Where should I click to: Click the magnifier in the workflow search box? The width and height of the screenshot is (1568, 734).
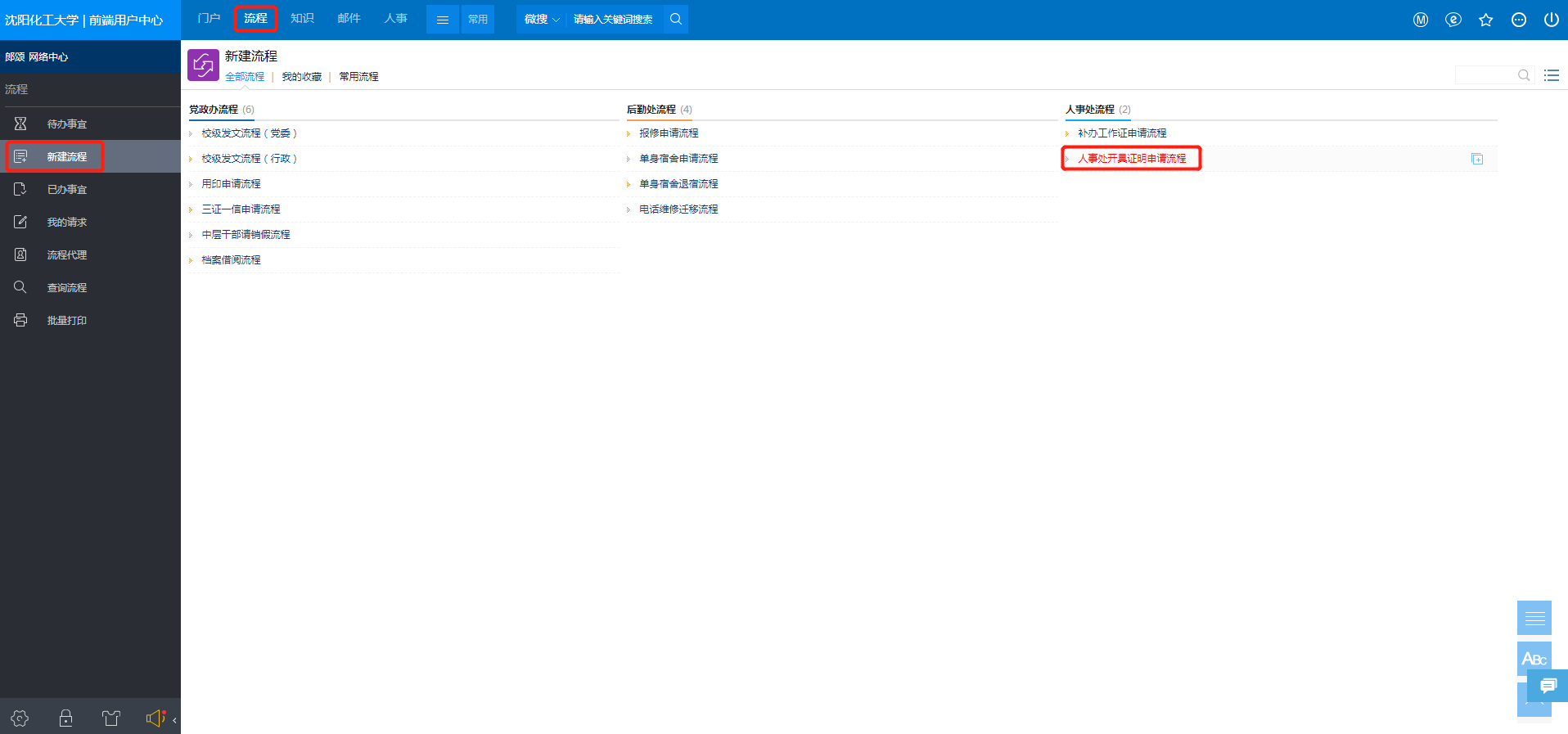[1524, 75]
